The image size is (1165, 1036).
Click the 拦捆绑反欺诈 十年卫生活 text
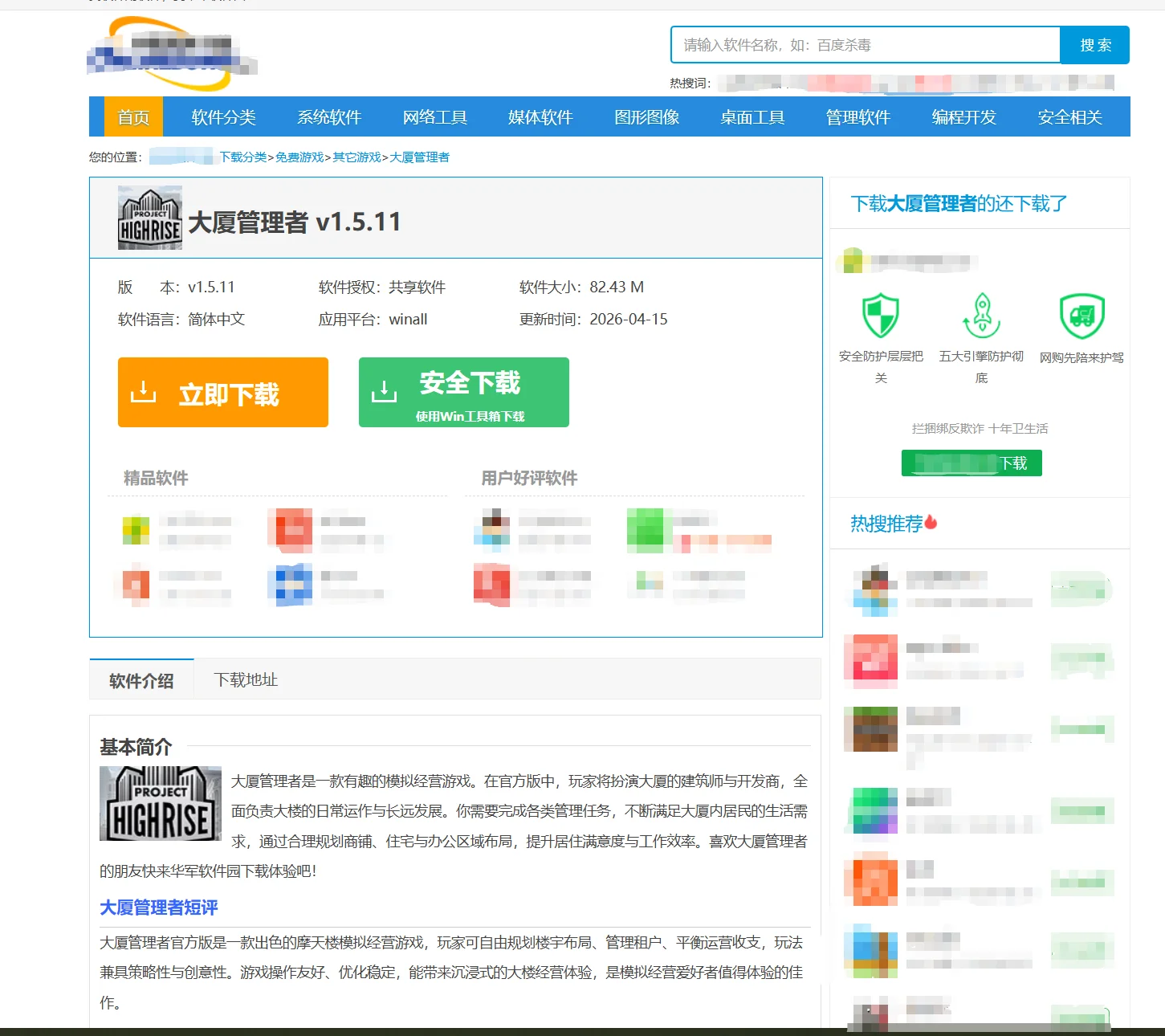click(x=980, y=428)
